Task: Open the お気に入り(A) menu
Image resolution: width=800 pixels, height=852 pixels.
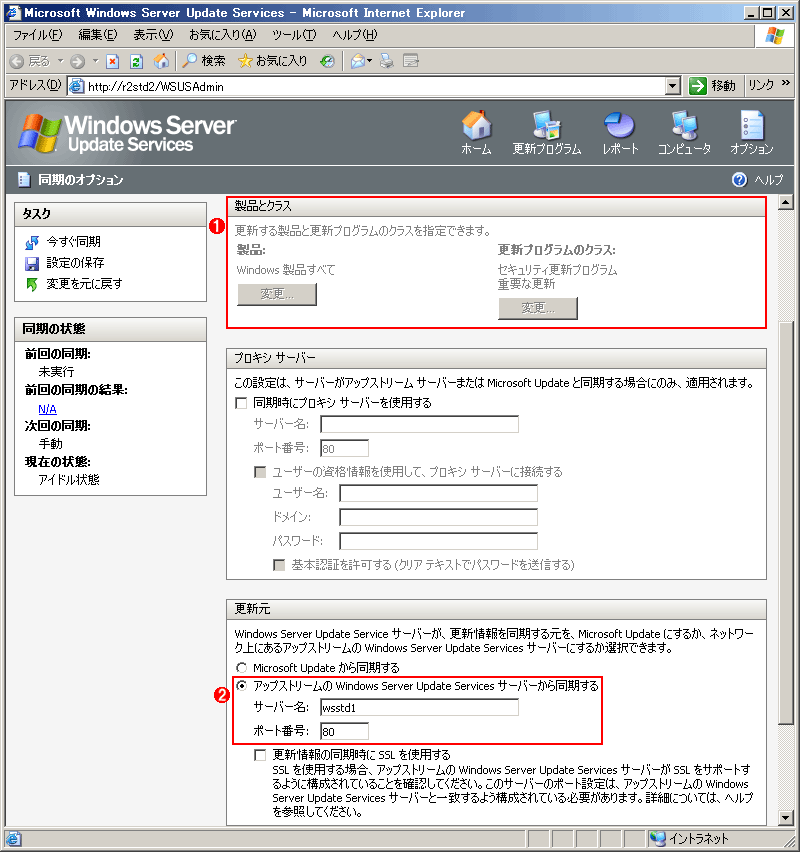Action: tap(223, 35)
